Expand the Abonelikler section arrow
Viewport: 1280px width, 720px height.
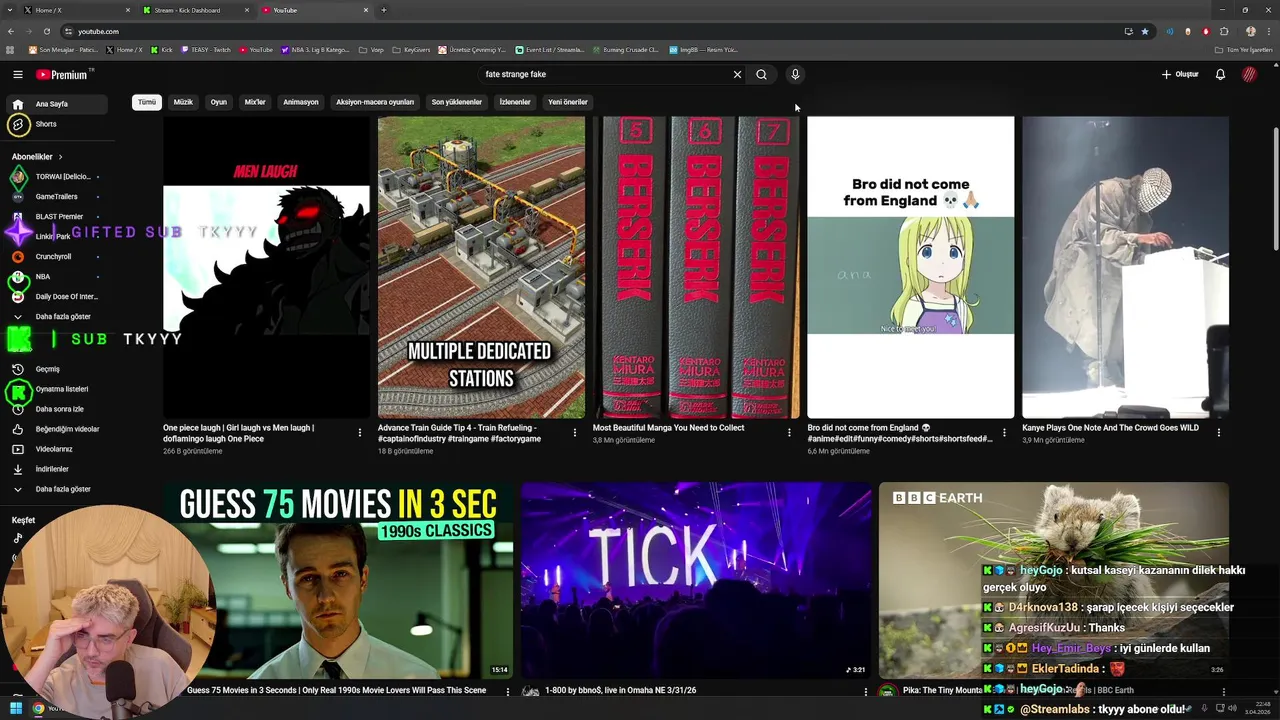tap(60, 157)
